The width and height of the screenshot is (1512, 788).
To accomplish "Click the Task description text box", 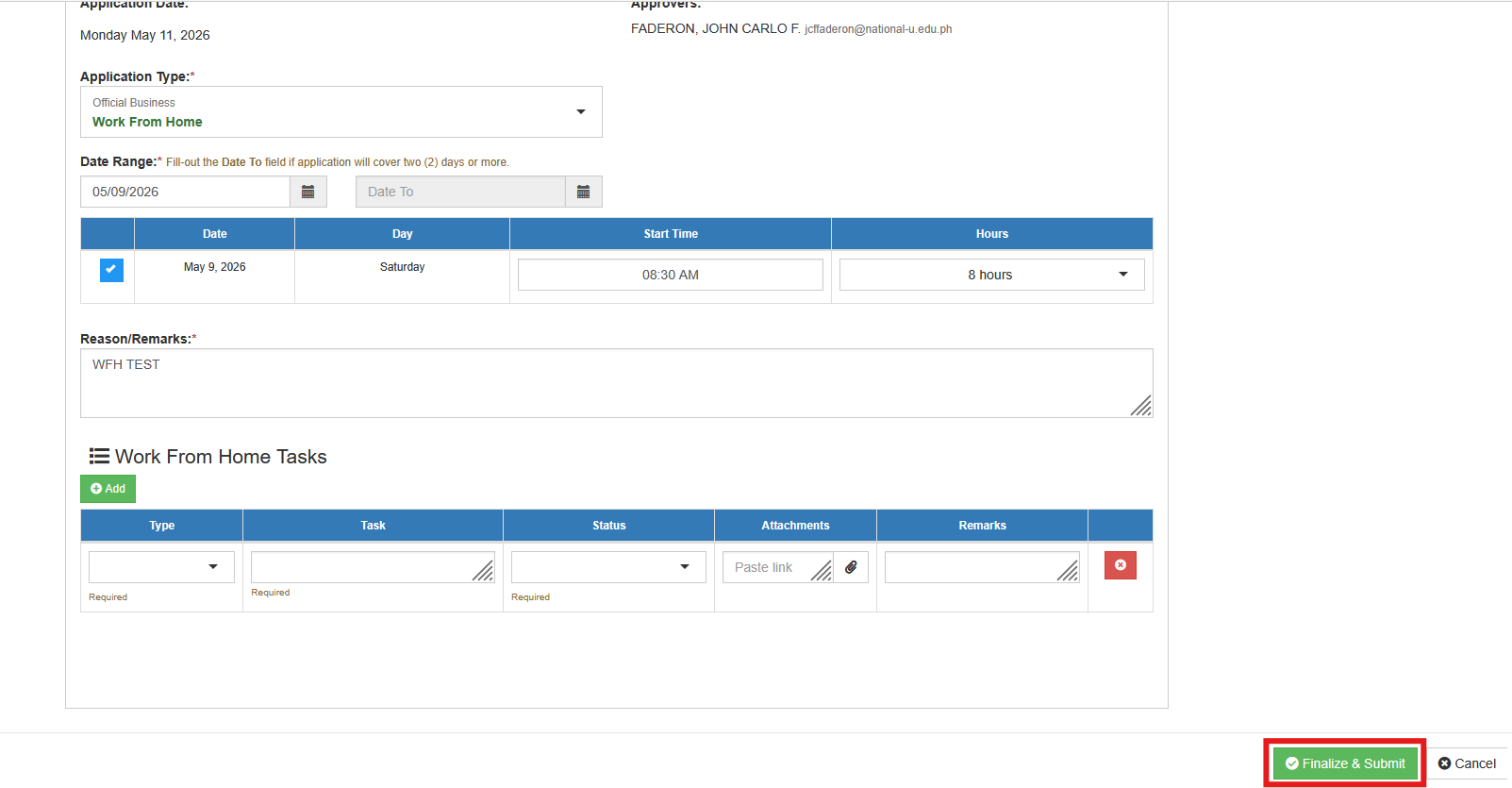I will (373, 566).
